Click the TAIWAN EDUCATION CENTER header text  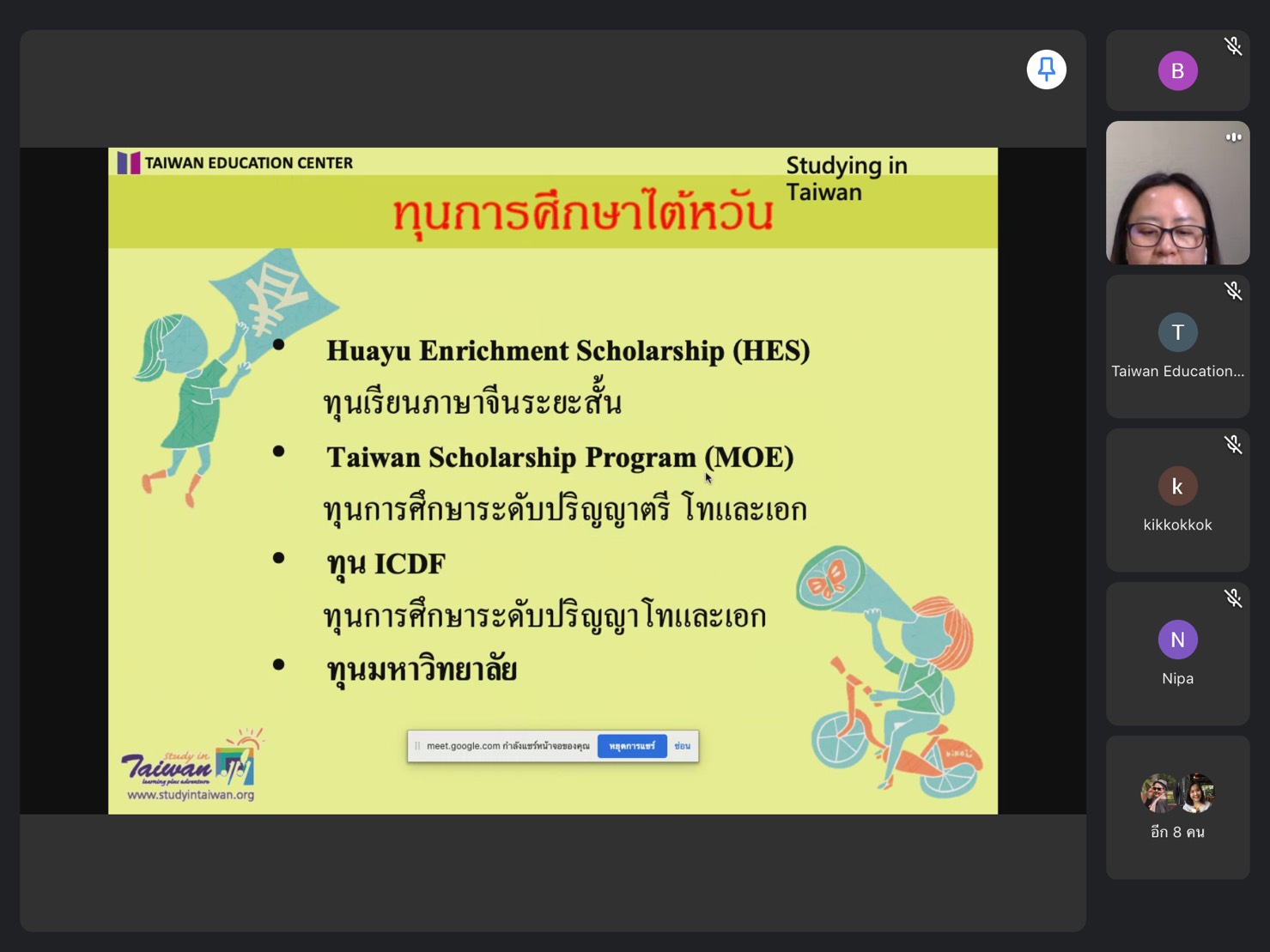(248, 163)
